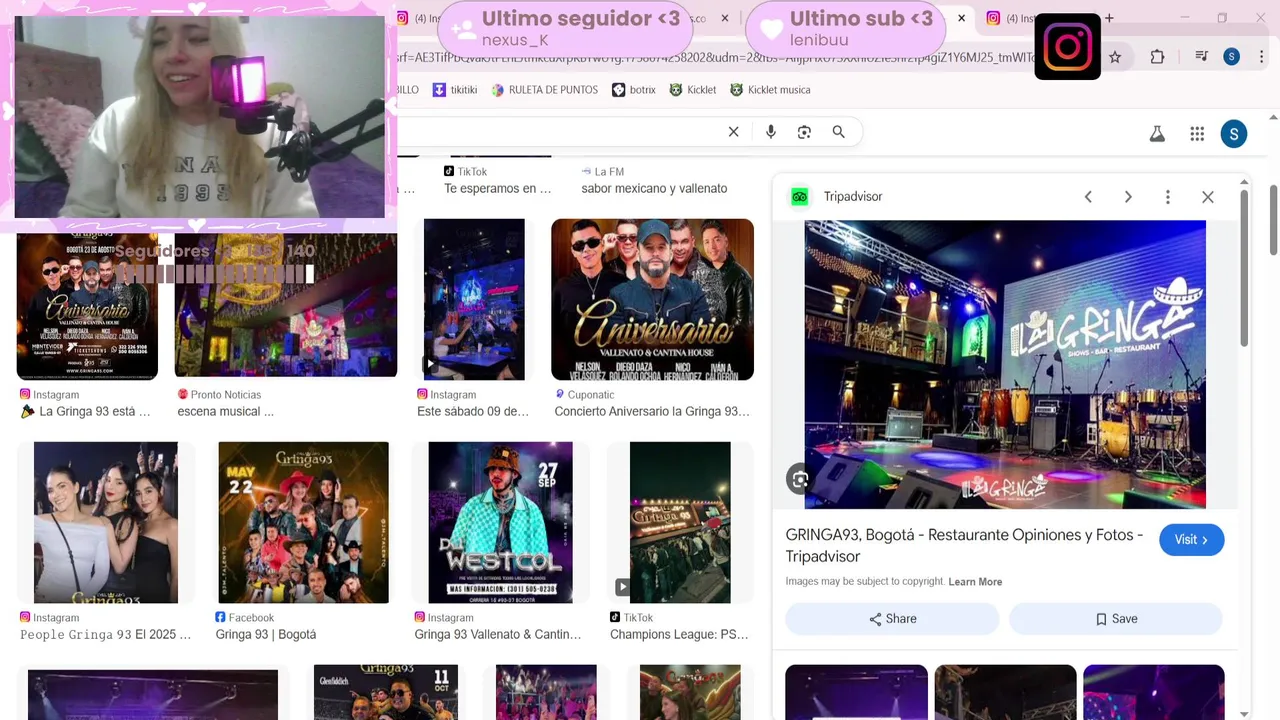Viewport: 1280px width, 720px height.
Task: Visit the Tripadvisor page
Action: click(1191, 540)
